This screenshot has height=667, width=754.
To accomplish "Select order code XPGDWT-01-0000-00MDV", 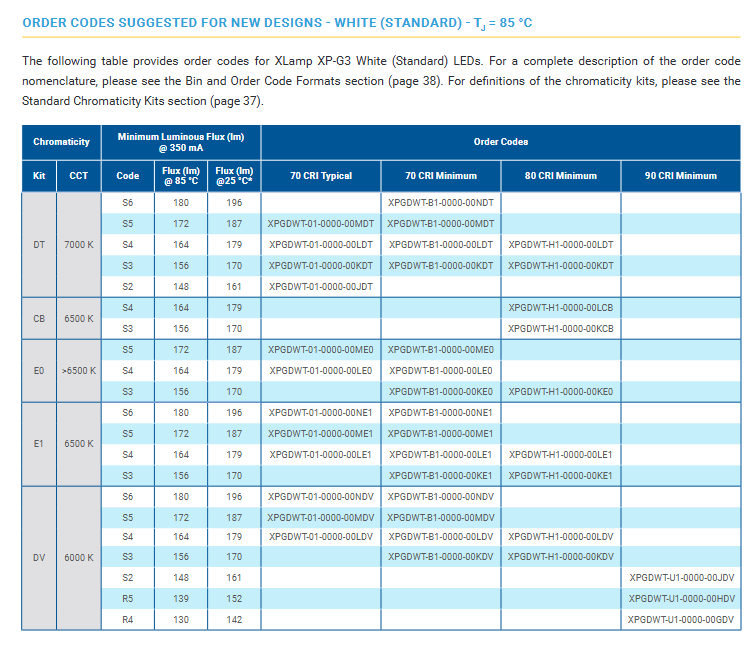I will point(321,517).
